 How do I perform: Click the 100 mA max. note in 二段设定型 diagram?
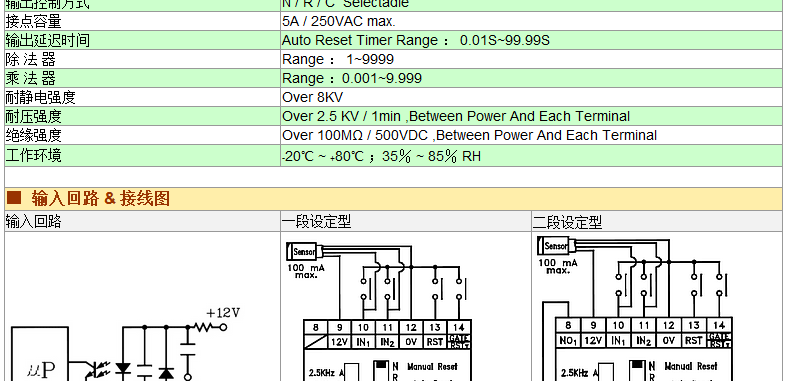(558, 267)
